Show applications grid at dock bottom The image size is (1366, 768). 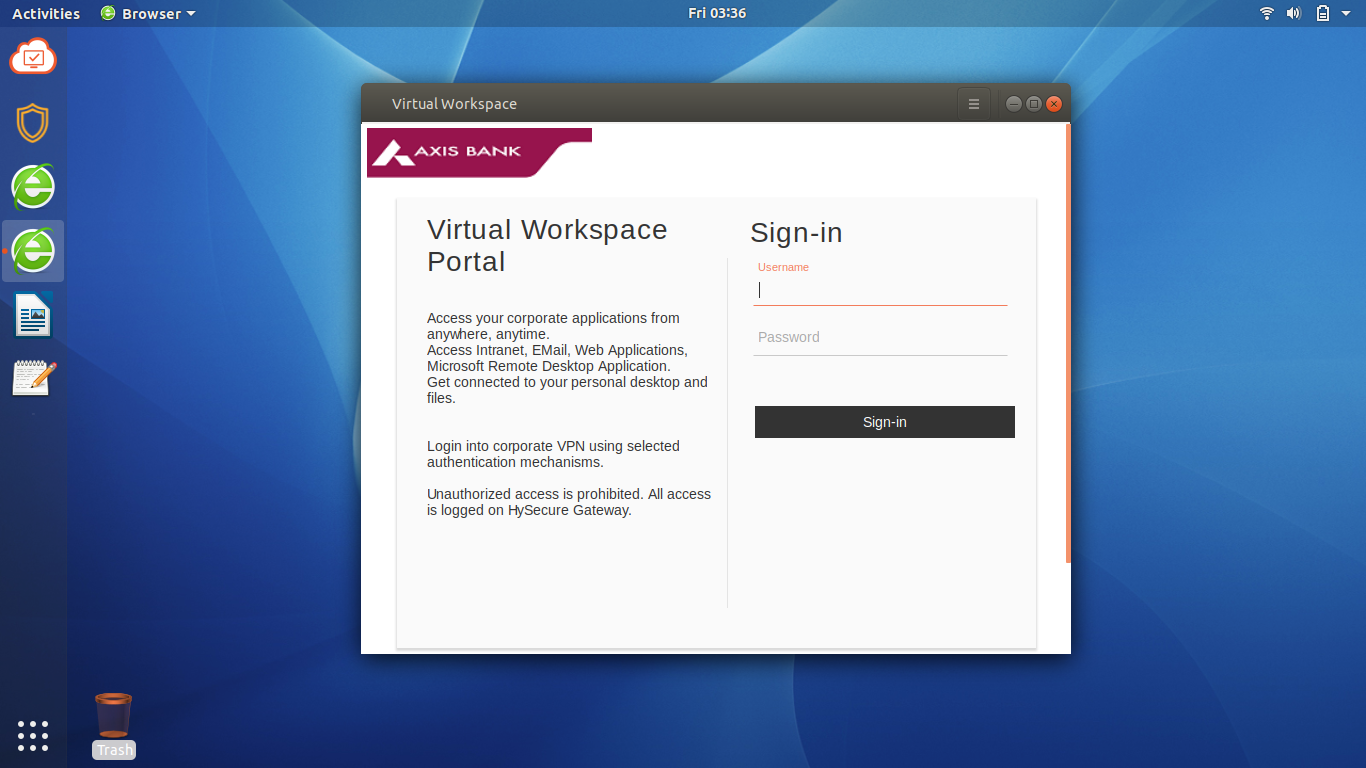pyautogui.click(x=33, y=735)
